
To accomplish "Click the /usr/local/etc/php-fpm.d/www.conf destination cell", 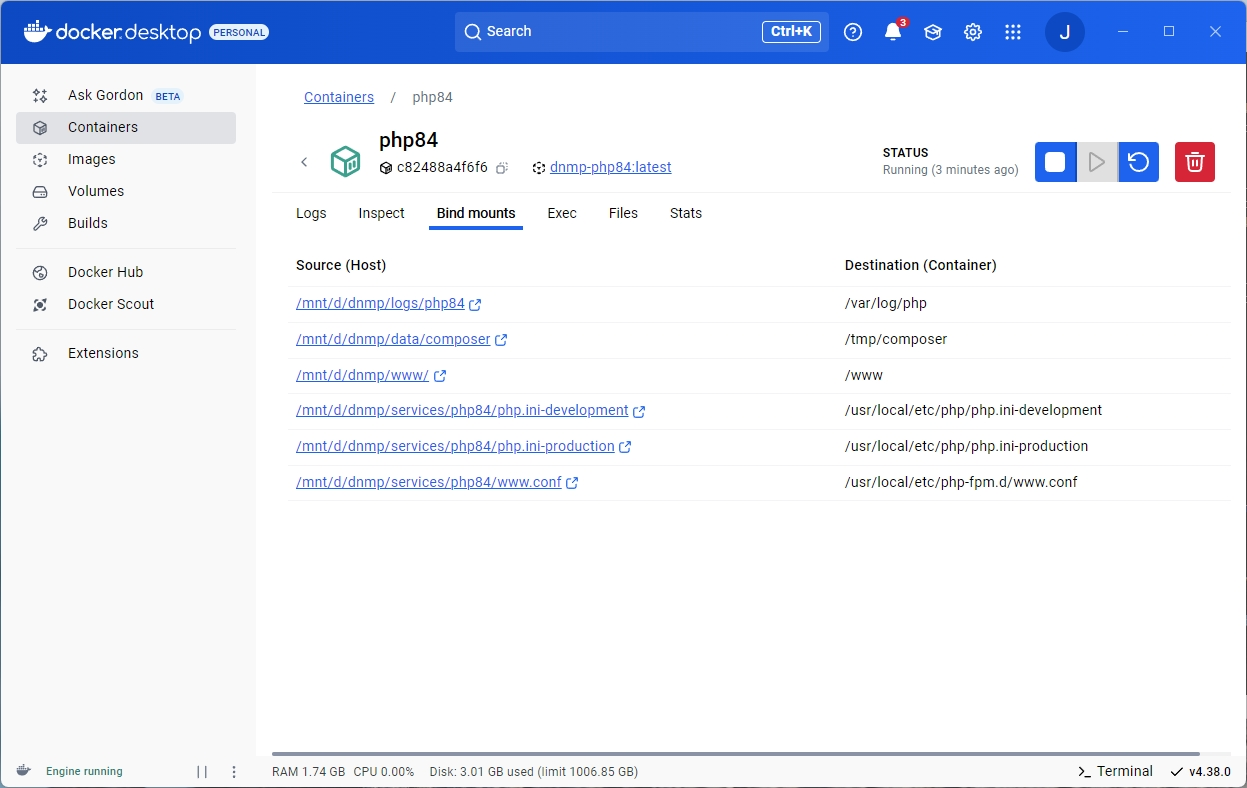I will [x=961, y=483].
